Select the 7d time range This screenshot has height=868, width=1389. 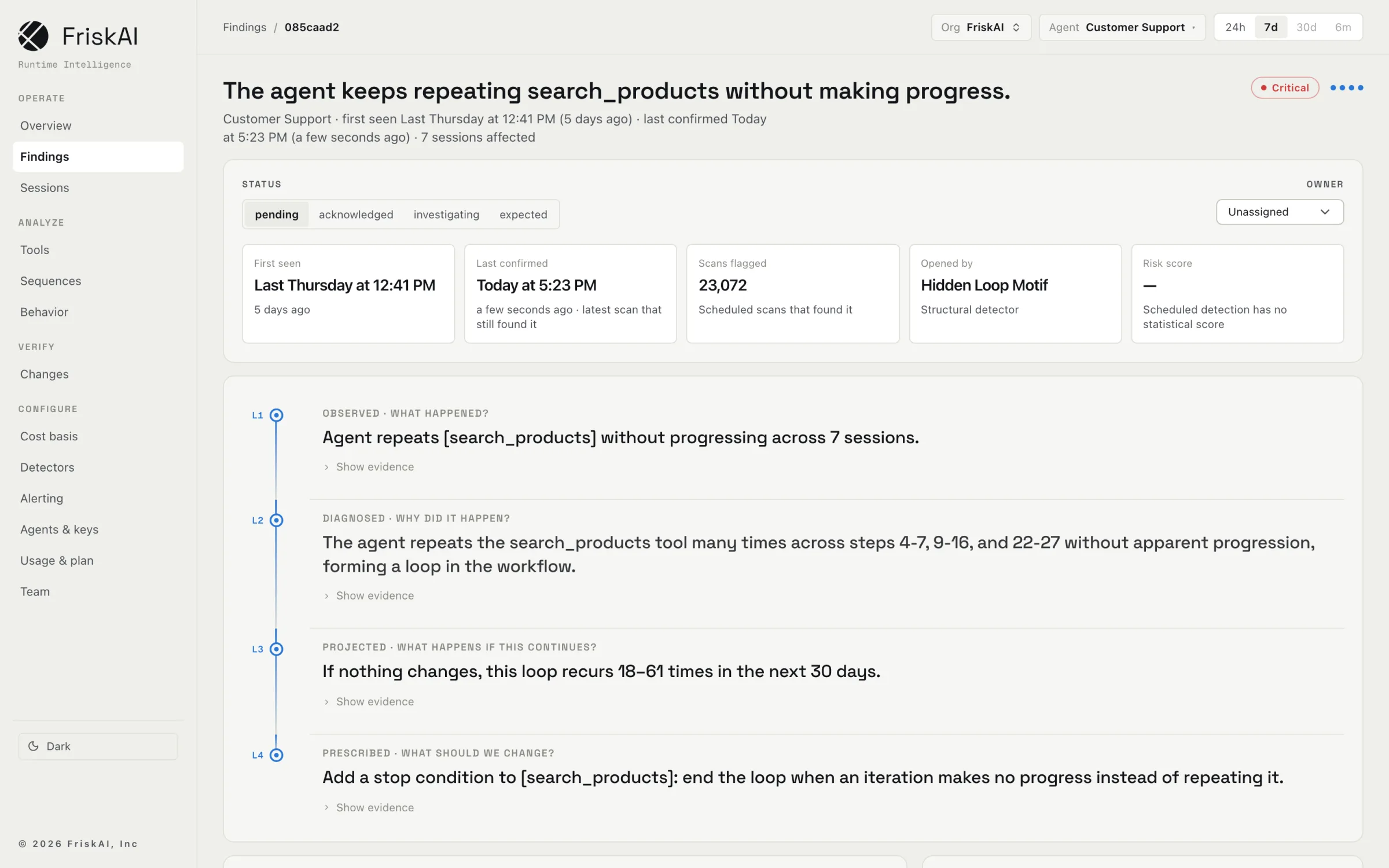[x=1271, y=27]
